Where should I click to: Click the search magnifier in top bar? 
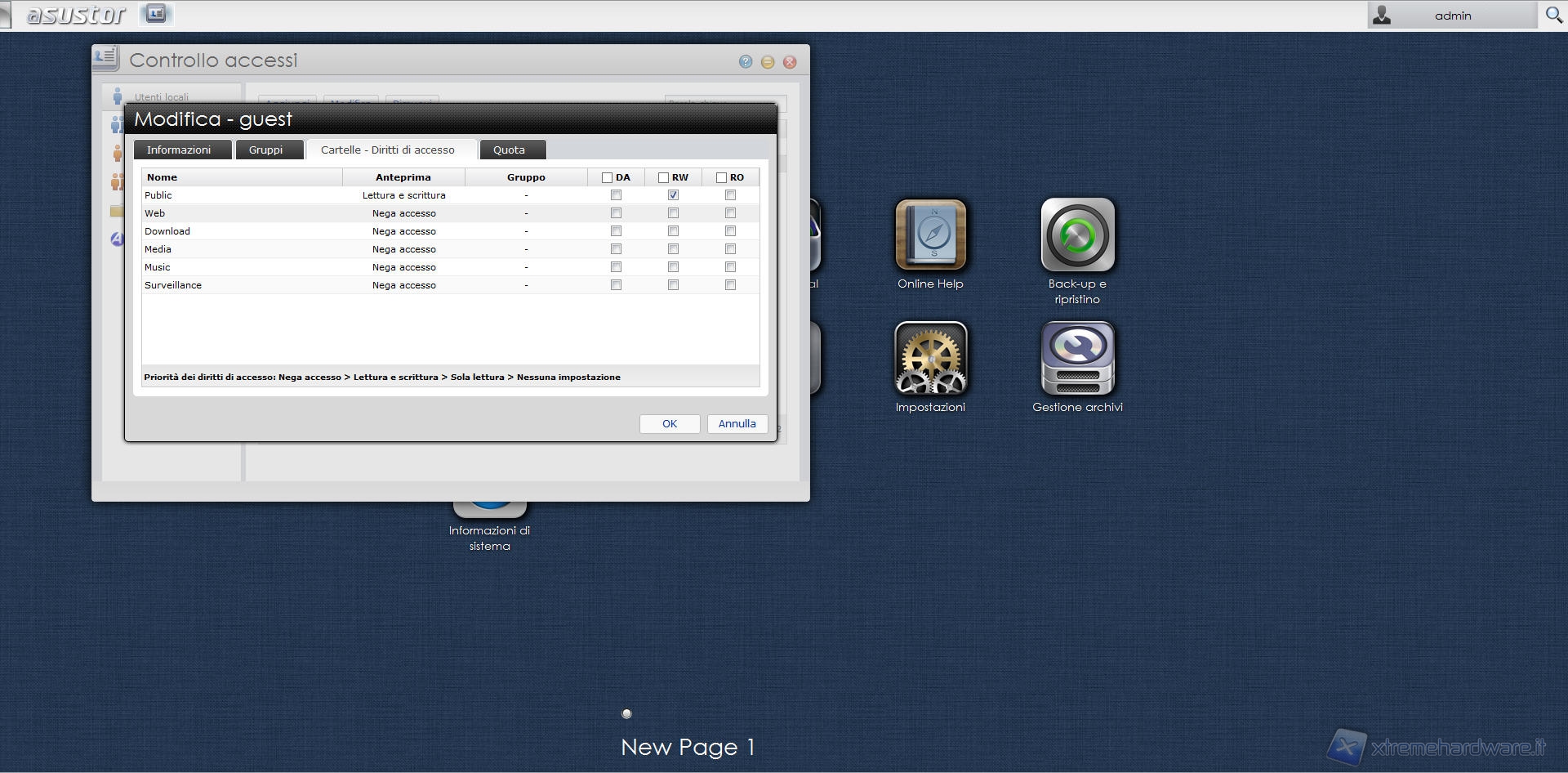tap(1553, 16)
